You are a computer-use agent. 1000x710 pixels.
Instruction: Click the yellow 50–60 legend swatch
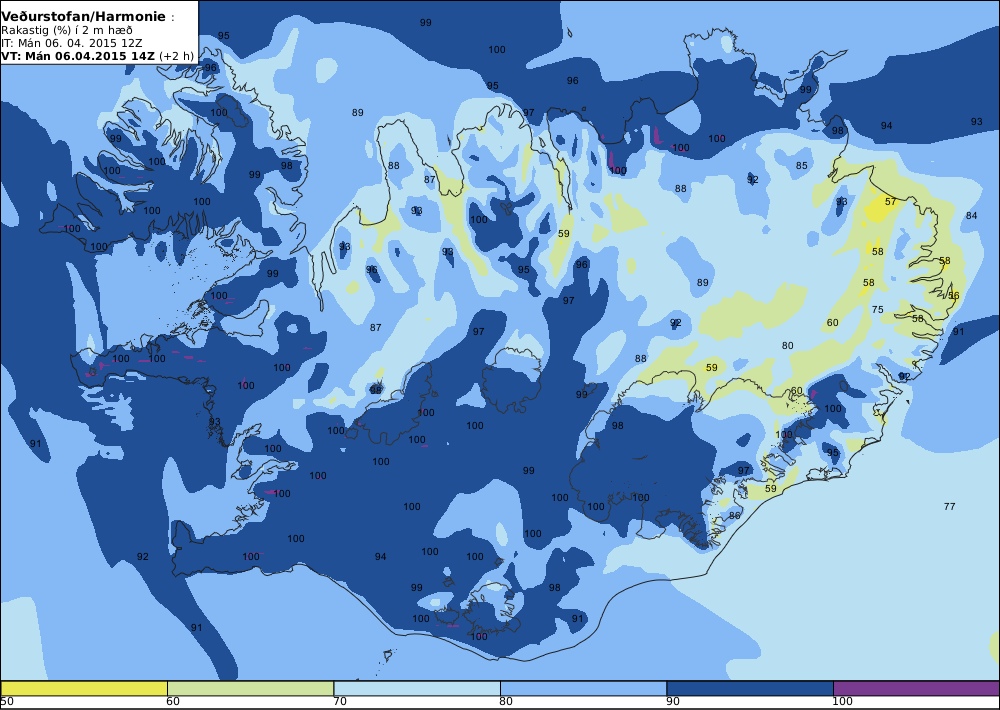(x=84, y=688)
